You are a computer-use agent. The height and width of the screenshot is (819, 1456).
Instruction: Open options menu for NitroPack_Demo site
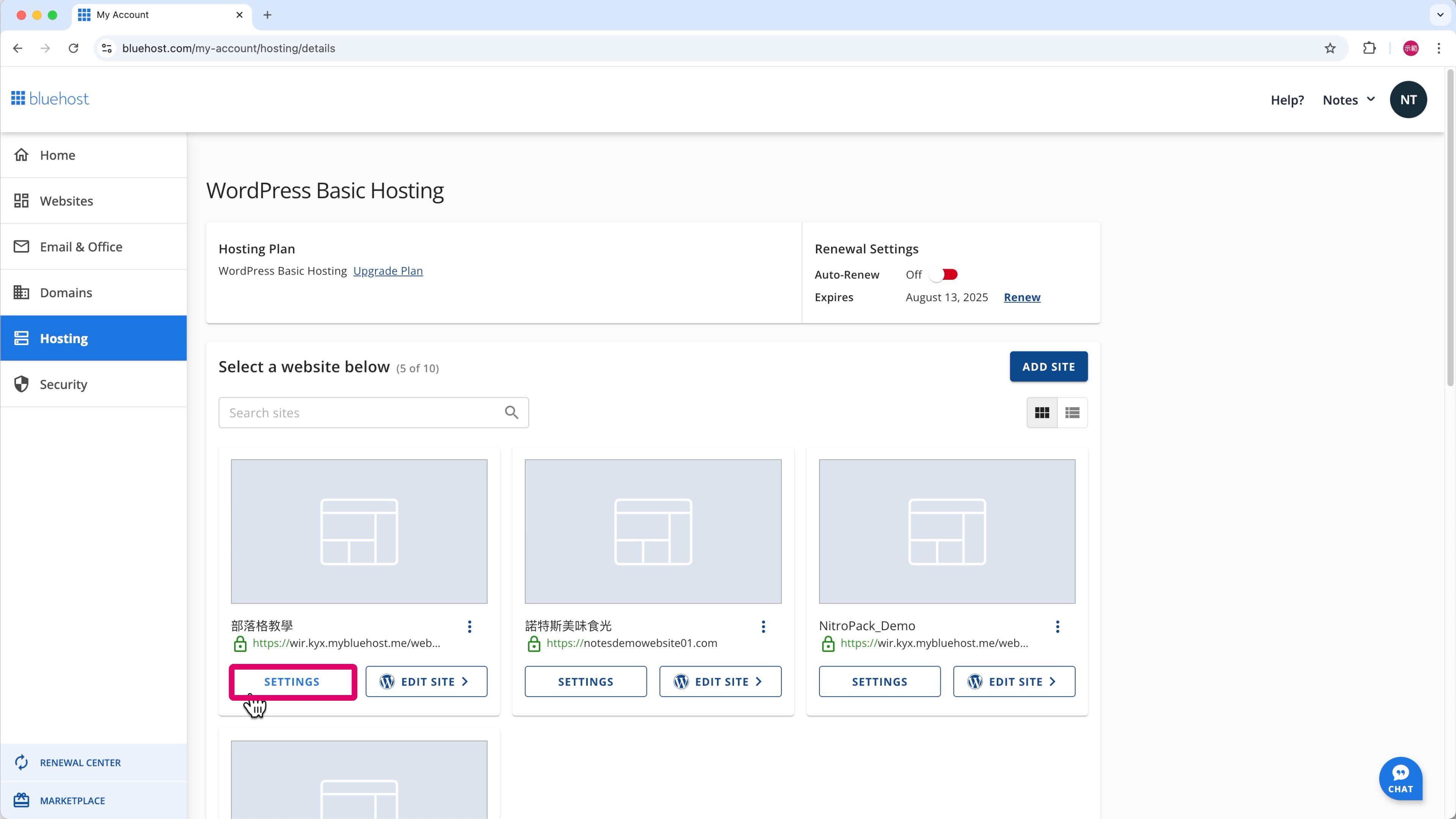(1057, 626)
